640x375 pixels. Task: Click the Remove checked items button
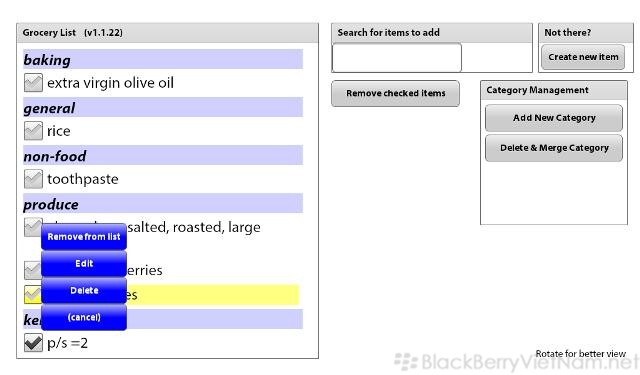(395, 93)
